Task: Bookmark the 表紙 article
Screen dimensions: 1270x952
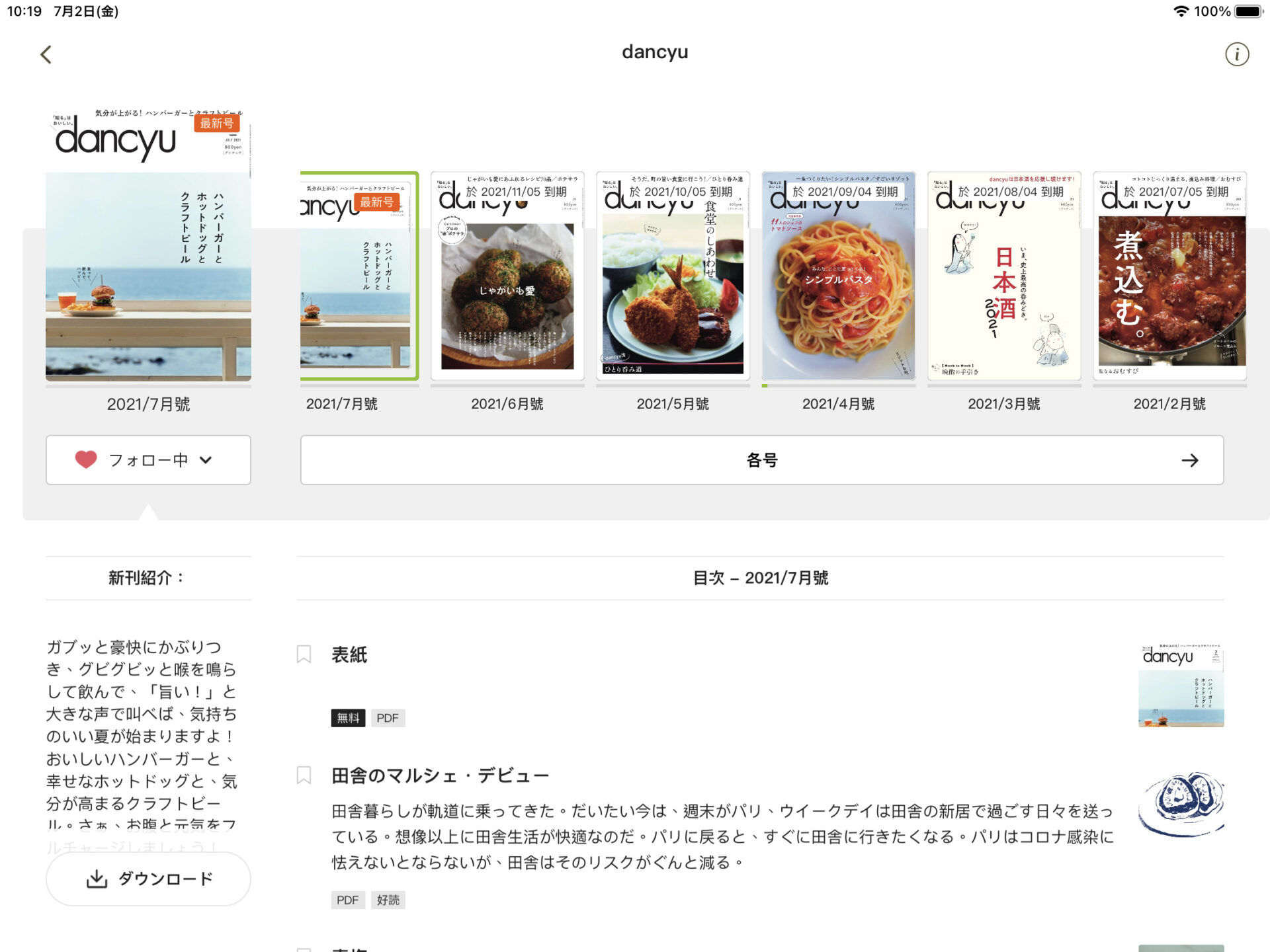Action: click(304, 654)
